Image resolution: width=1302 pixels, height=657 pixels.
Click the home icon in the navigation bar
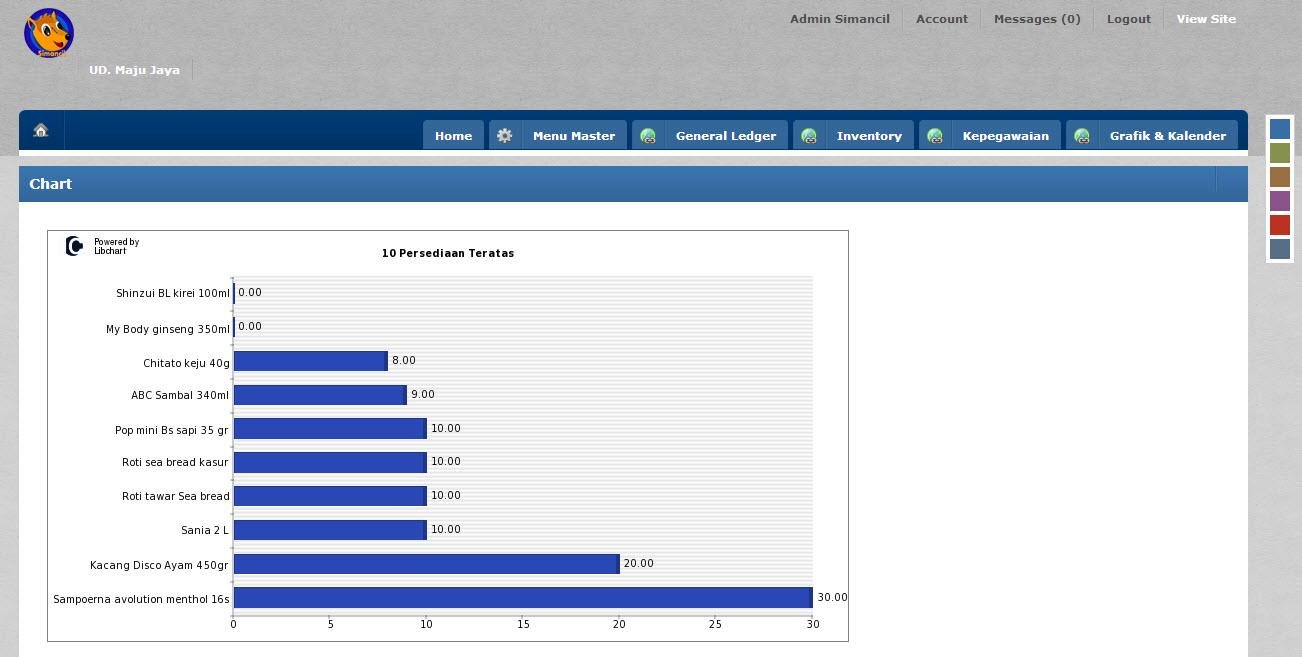coord(40,130)
